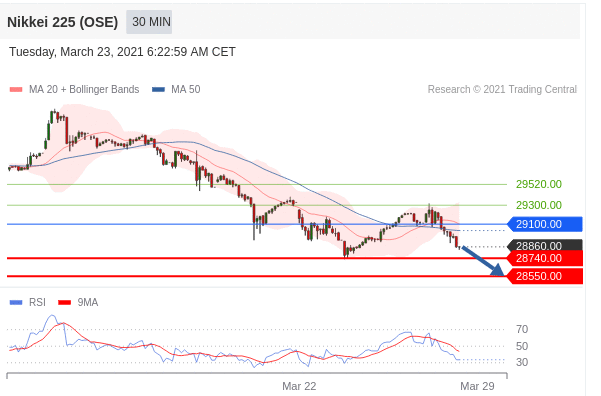
Task: Click the MA 50 legend text
Action: click(x=186, y=90)
